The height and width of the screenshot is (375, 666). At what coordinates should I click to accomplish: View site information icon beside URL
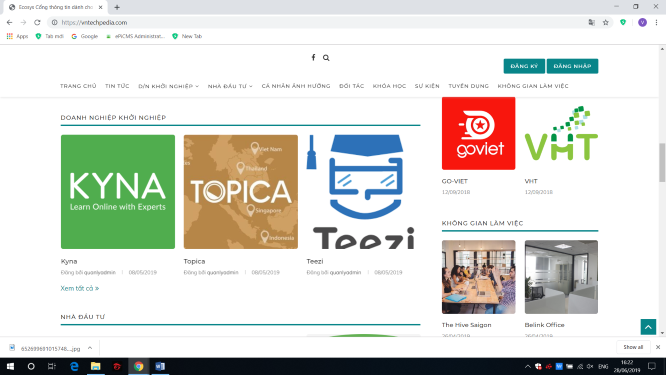(54, 23)
